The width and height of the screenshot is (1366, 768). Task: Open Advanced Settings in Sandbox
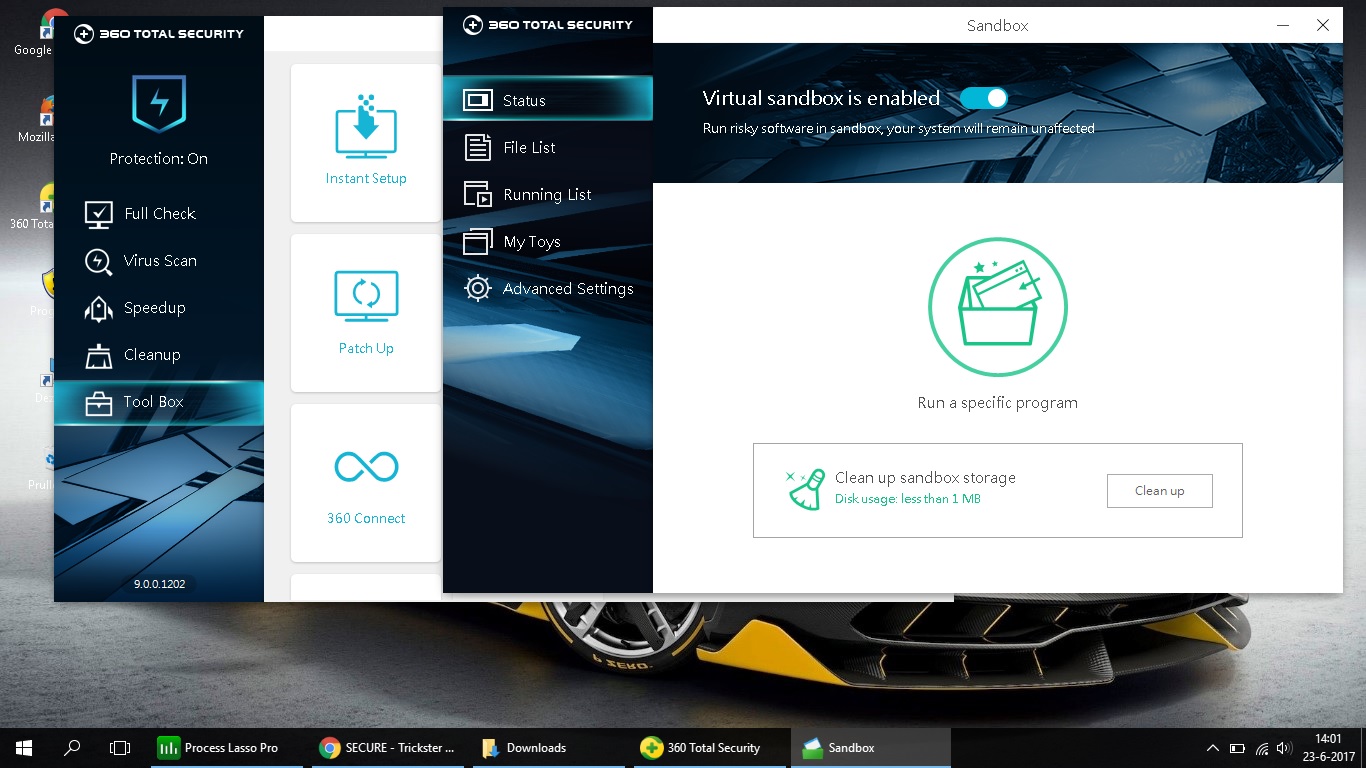pos(548,288)
